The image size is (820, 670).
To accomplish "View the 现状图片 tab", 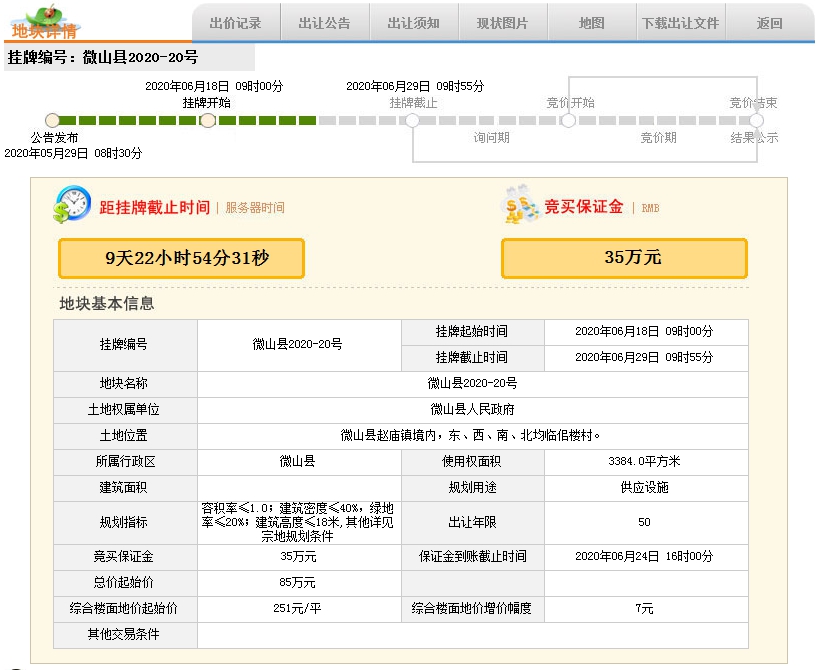I will tap(503, 23).
